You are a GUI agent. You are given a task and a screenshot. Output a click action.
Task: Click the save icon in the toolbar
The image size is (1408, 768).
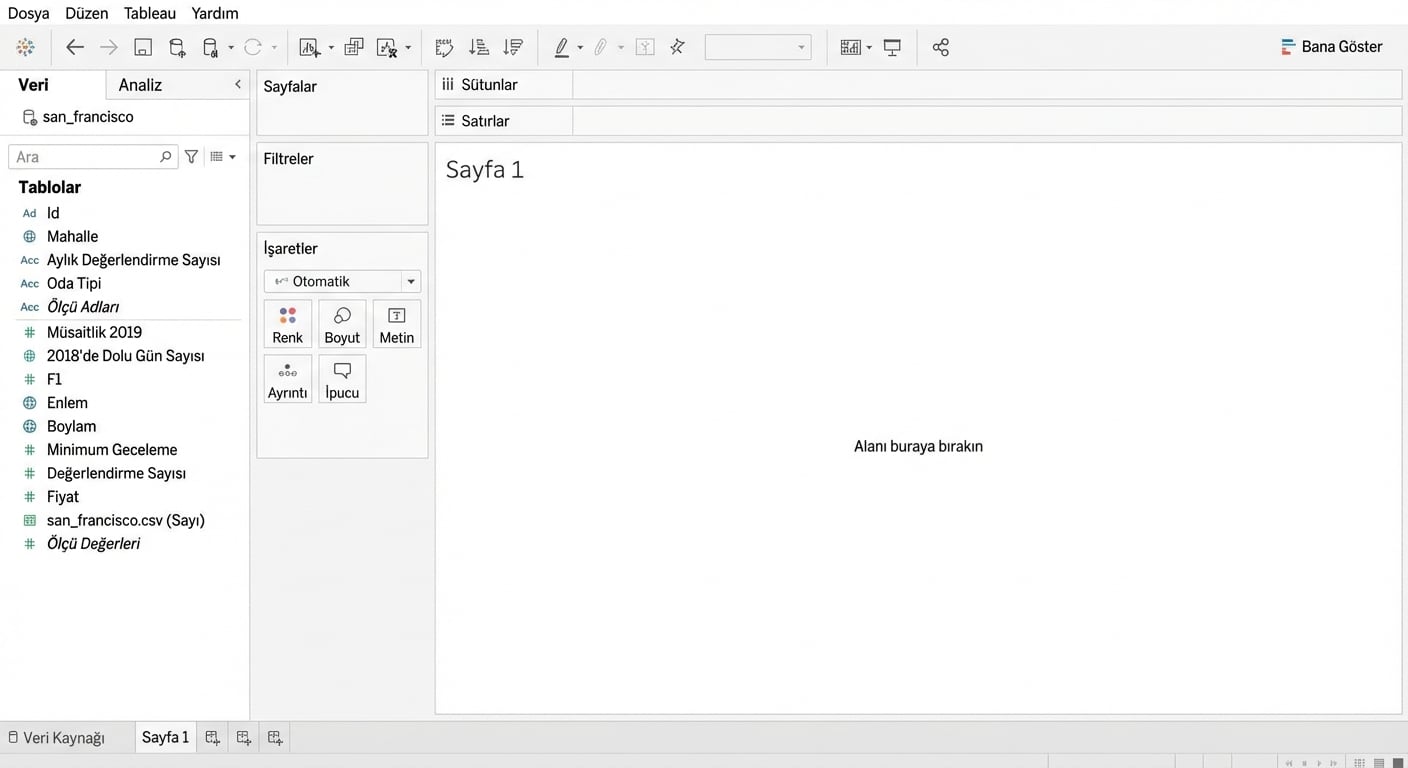(143, 47)
